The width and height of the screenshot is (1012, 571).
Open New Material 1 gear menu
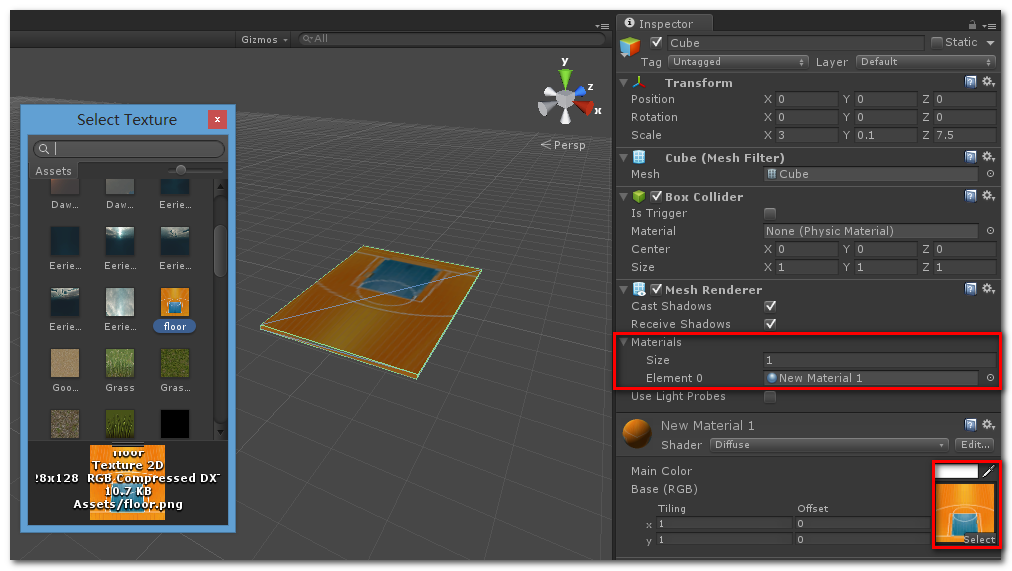(x=988, y=425)
